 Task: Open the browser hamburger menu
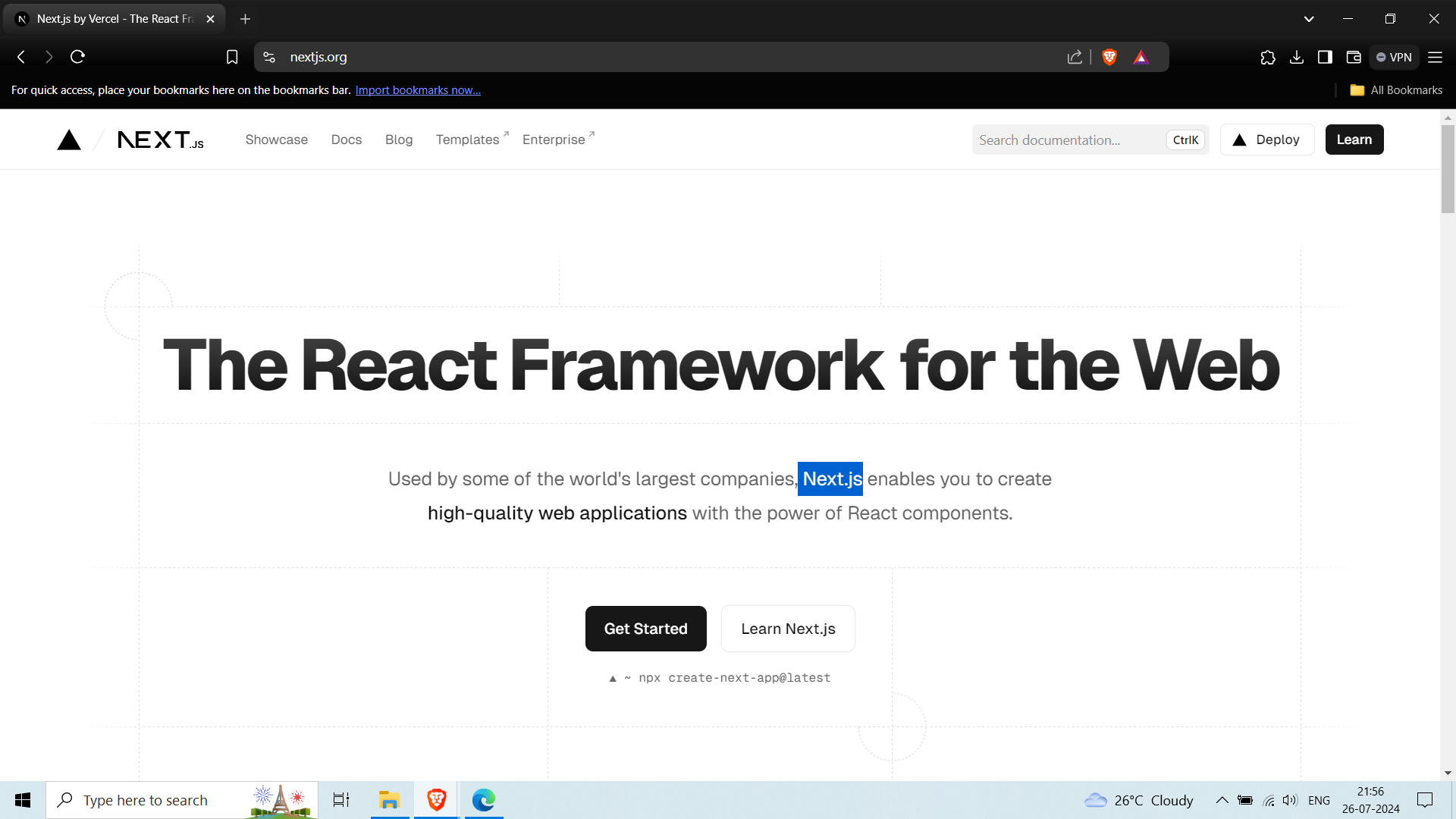pos(1436,57)
